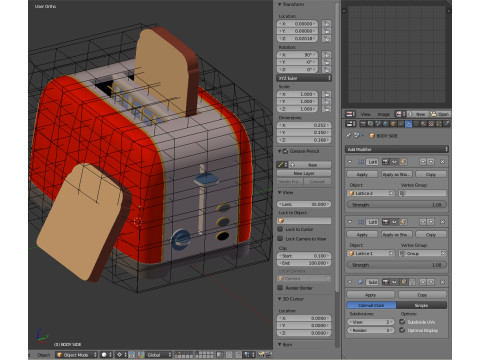
Task: Uncheck the Subdivide UVs option
Action: click(402, 322)
